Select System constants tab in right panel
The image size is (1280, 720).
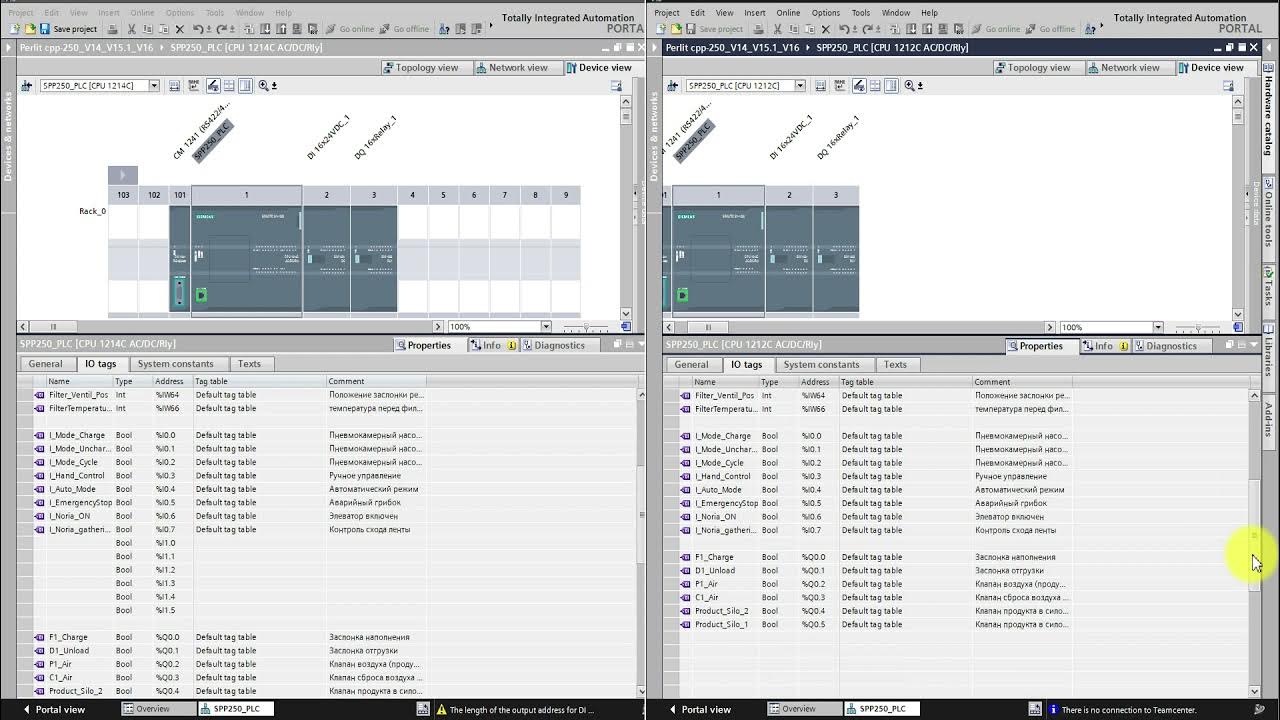[821, 365]
